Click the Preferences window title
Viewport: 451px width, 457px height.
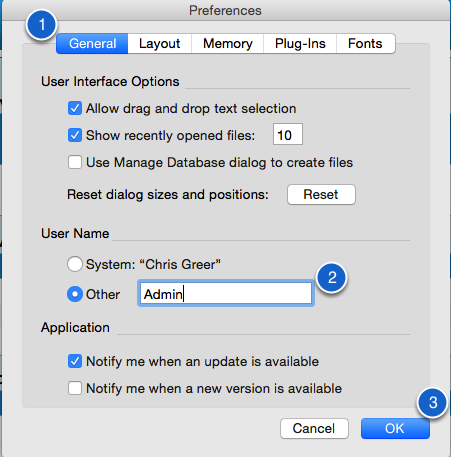pos(225,10)
